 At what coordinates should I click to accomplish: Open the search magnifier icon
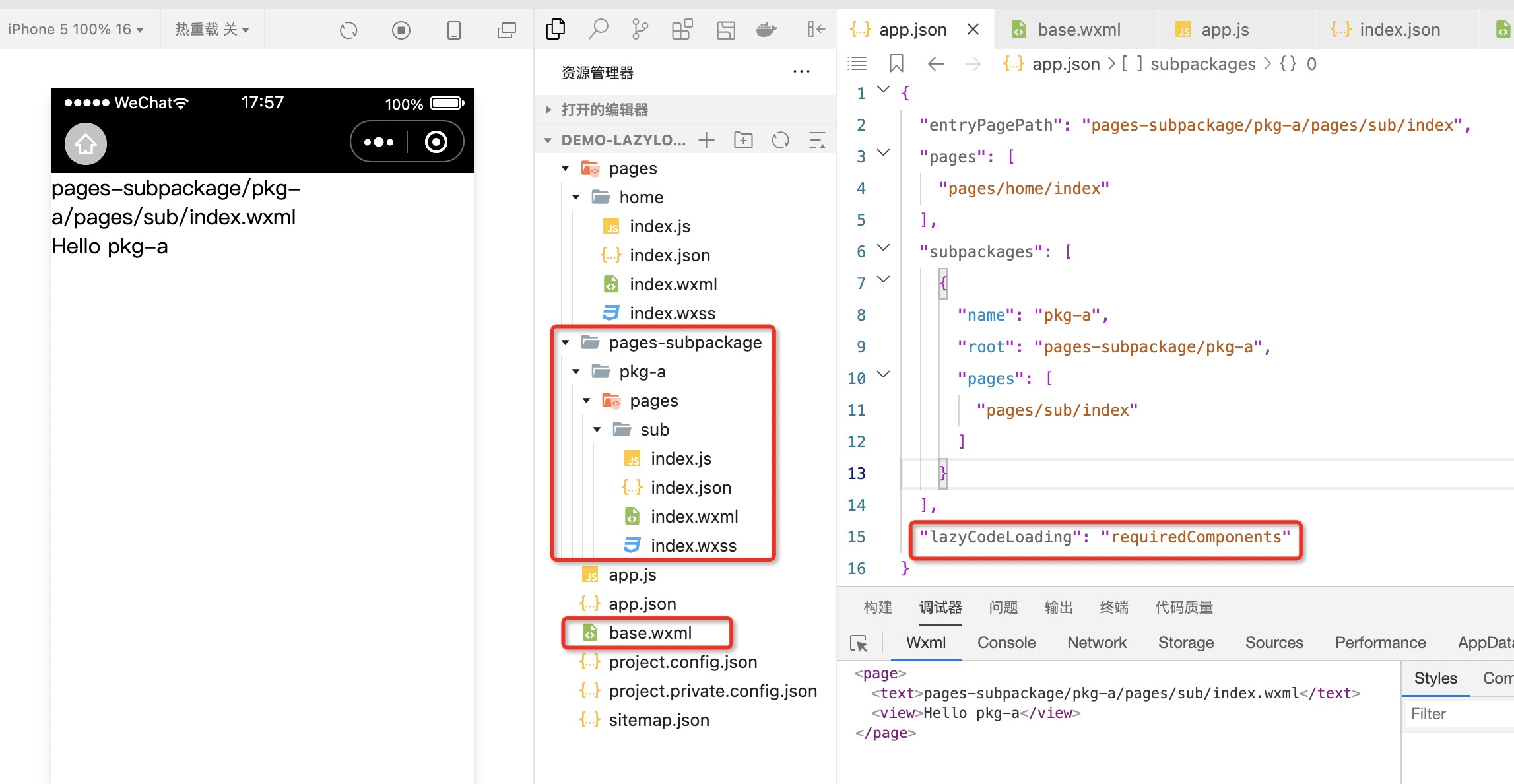(x=599, y=29)
